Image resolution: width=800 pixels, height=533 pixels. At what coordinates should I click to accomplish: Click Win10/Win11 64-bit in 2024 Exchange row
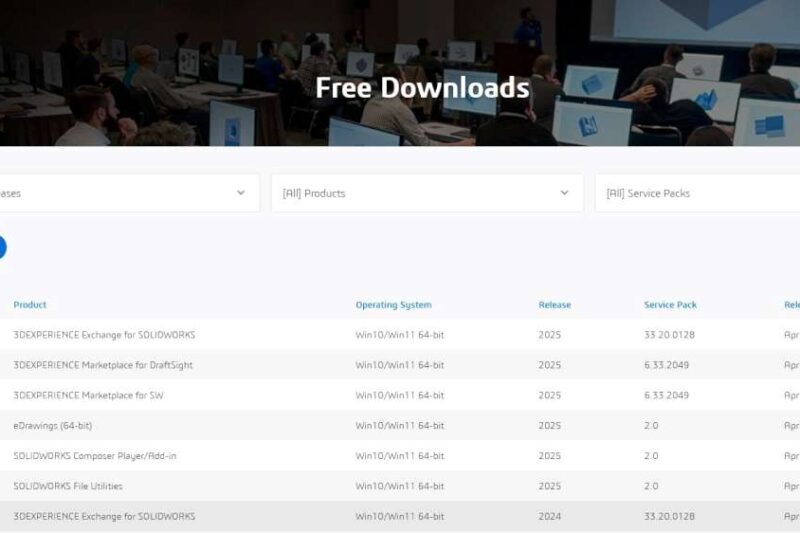(x=399, y=516)
